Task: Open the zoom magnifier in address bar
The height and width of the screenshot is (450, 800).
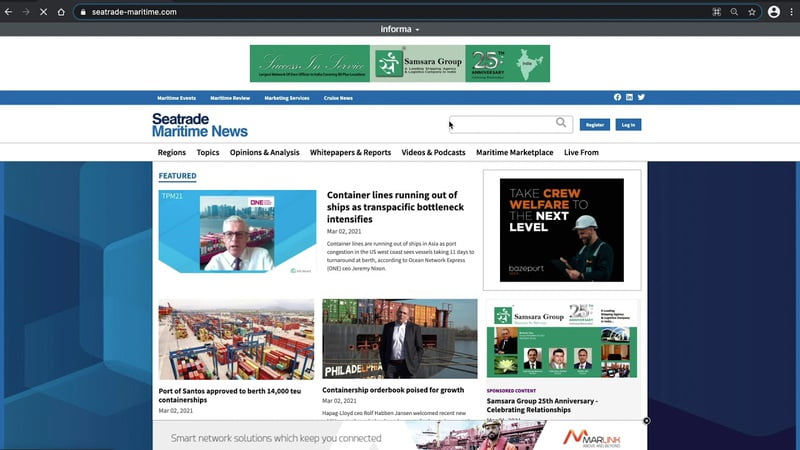Action: 734,12
